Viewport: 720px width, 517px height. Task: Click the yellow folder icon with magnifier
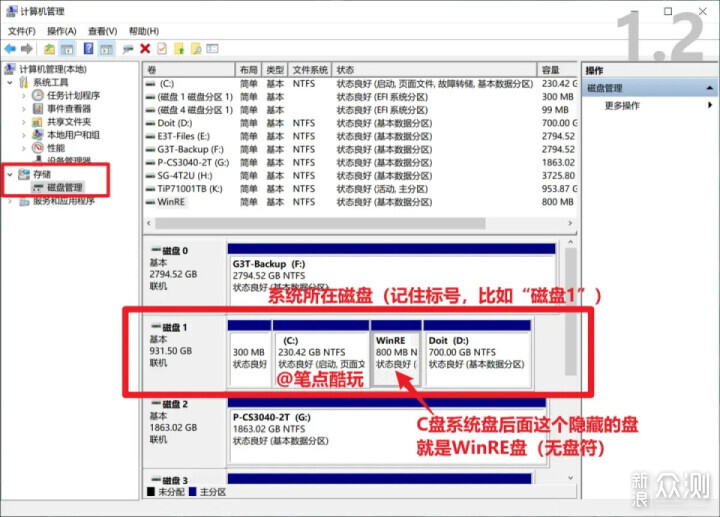[x=196, y=48]
